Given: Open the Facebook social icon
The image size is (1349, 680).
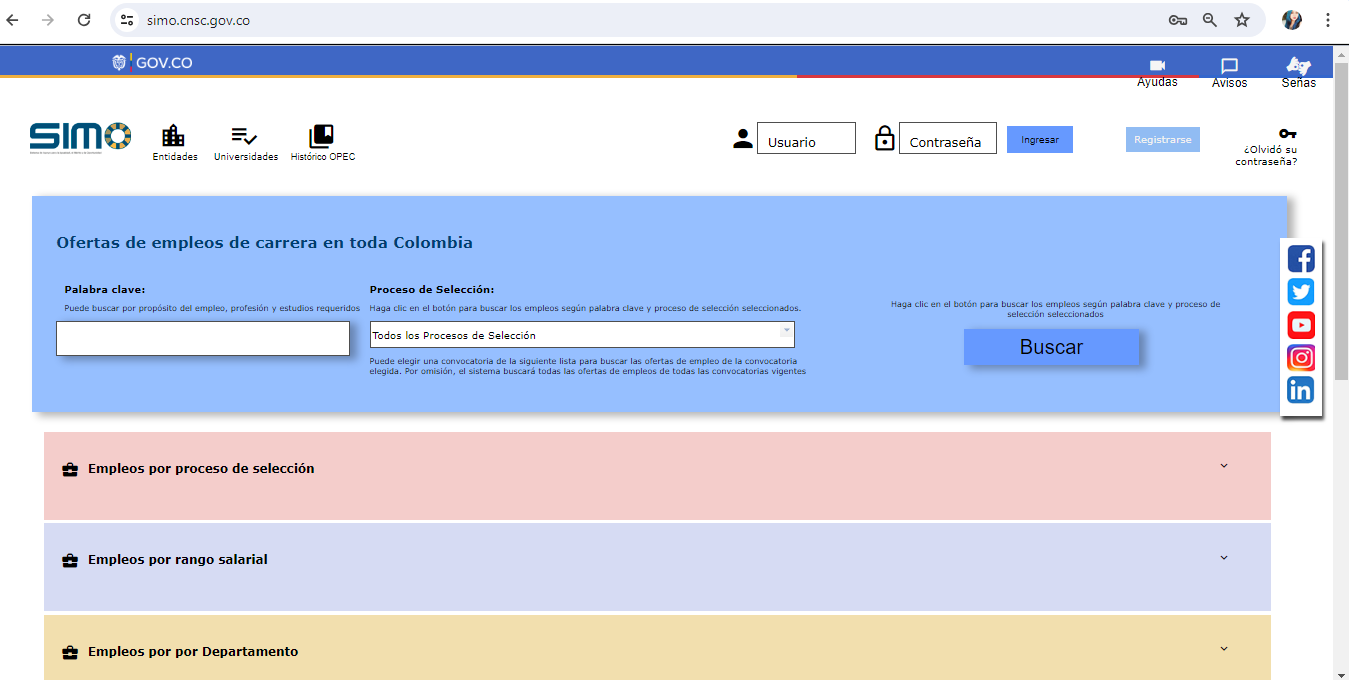Looking at the screenshot, I should pyautogui.click(x=1300, y=259).
